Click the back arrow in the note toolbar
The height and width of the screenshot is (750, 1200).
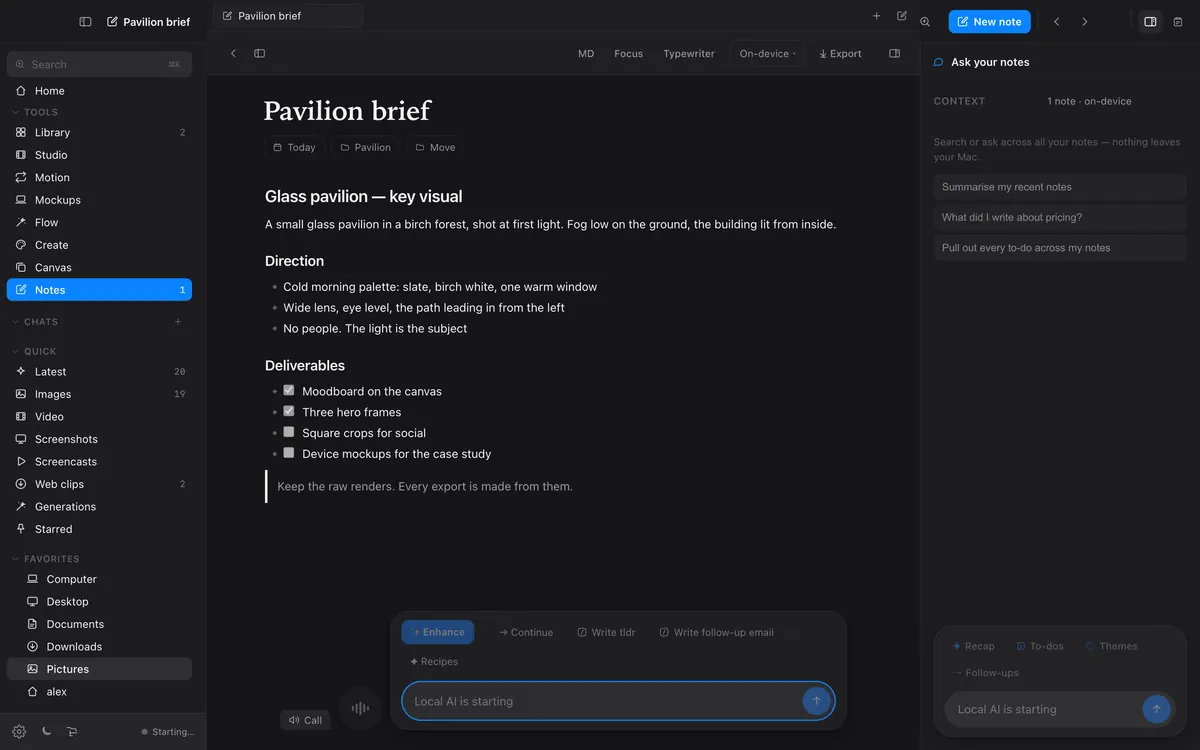(x=233, y=54)
